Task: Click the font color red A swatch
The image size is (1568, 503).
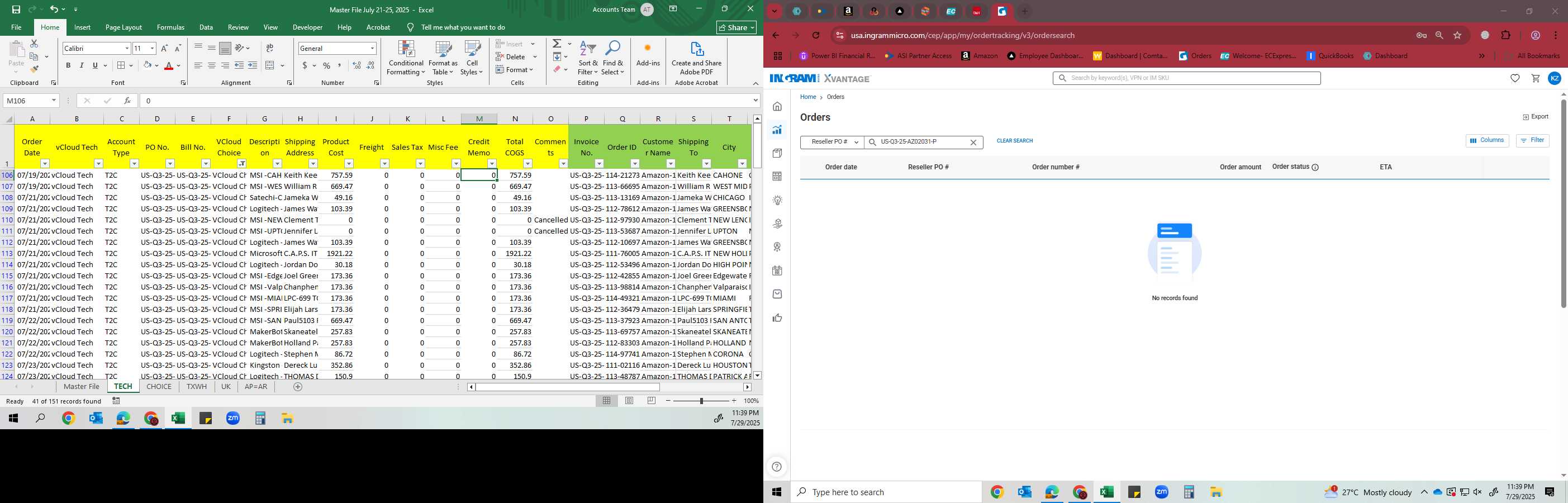Action: [169, 65]
